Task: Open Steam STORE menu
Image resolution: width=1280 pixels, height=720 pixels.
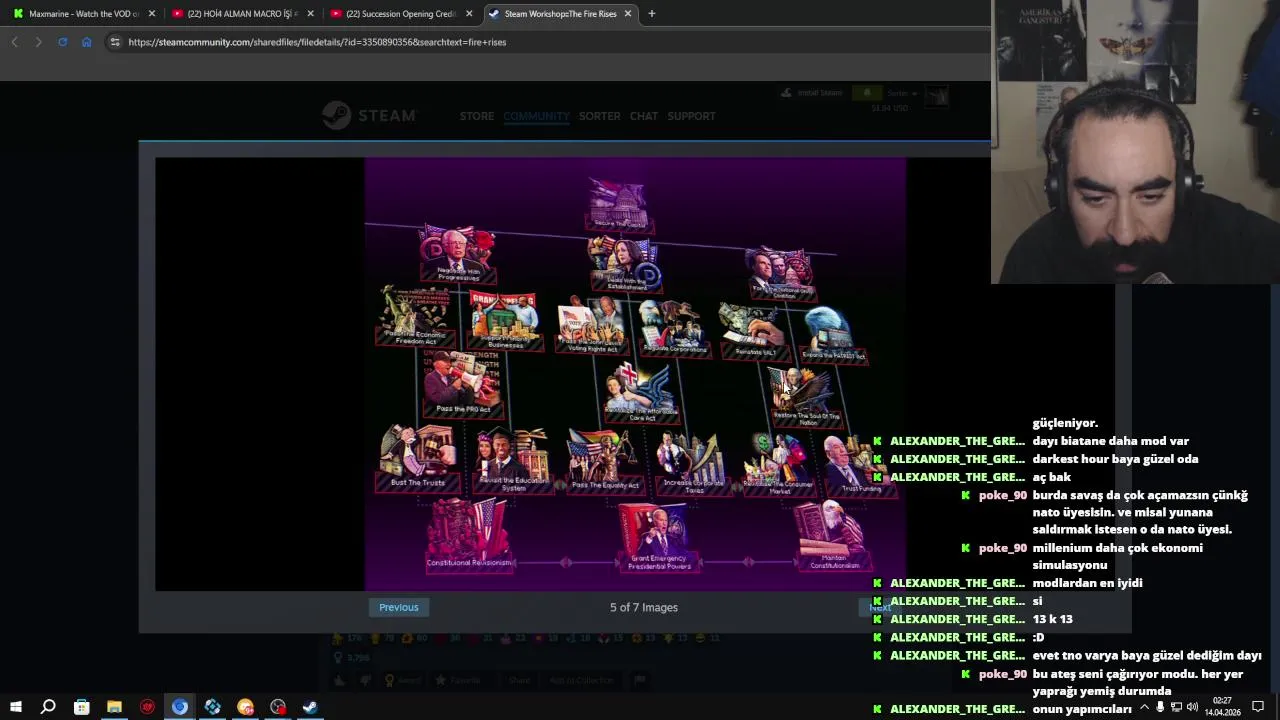Action: tap(477, 116)
